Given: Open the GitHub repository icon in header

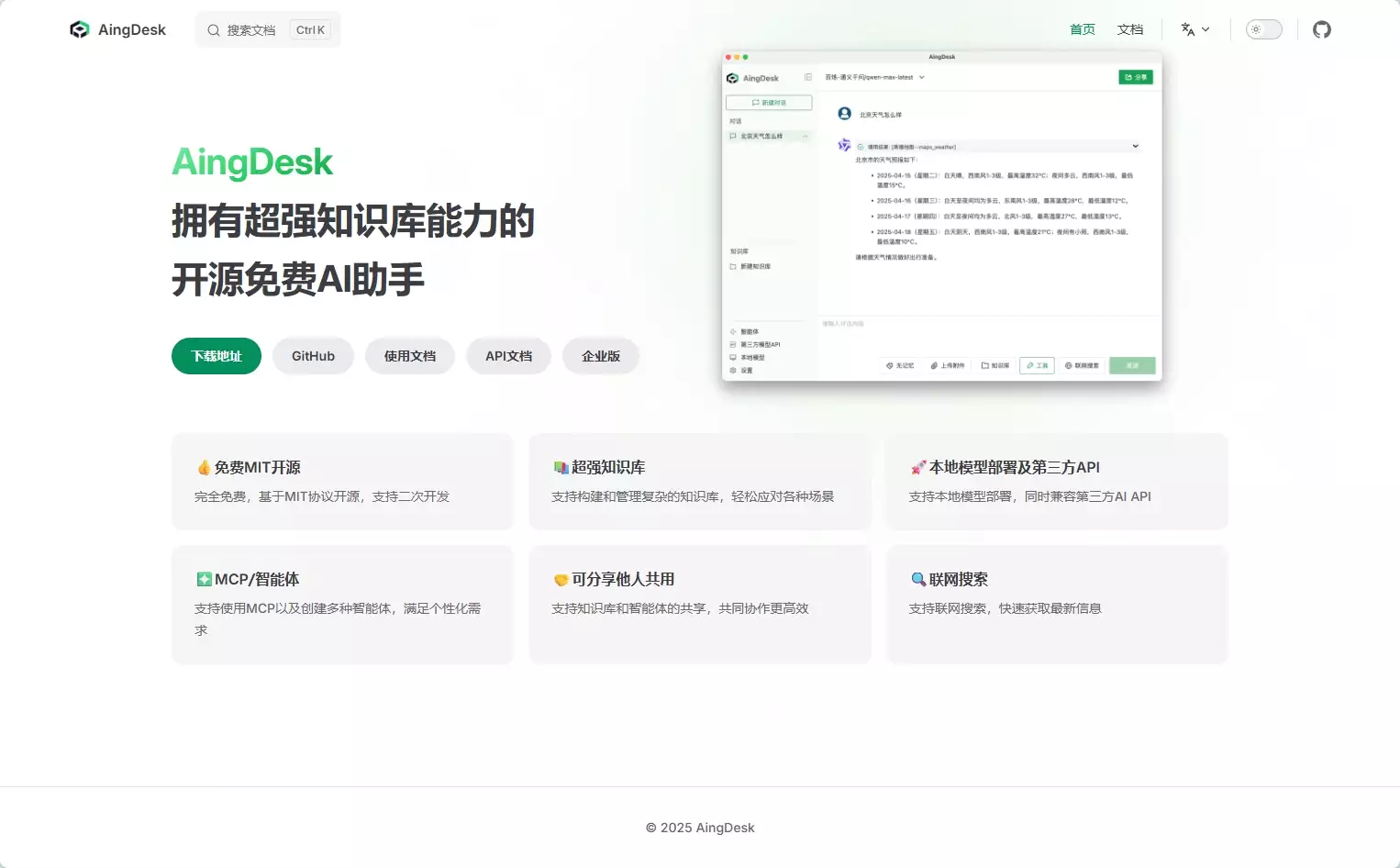Looking at the screenshot, I should (1321, 29).
